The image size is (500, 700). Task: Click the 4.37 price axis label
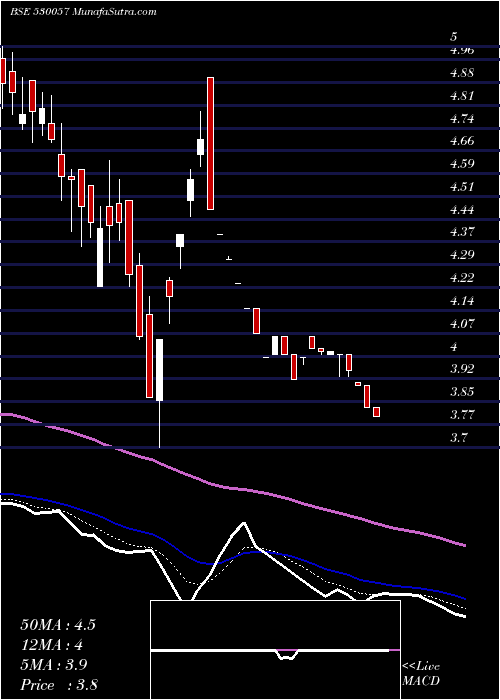tap(462, 232)
